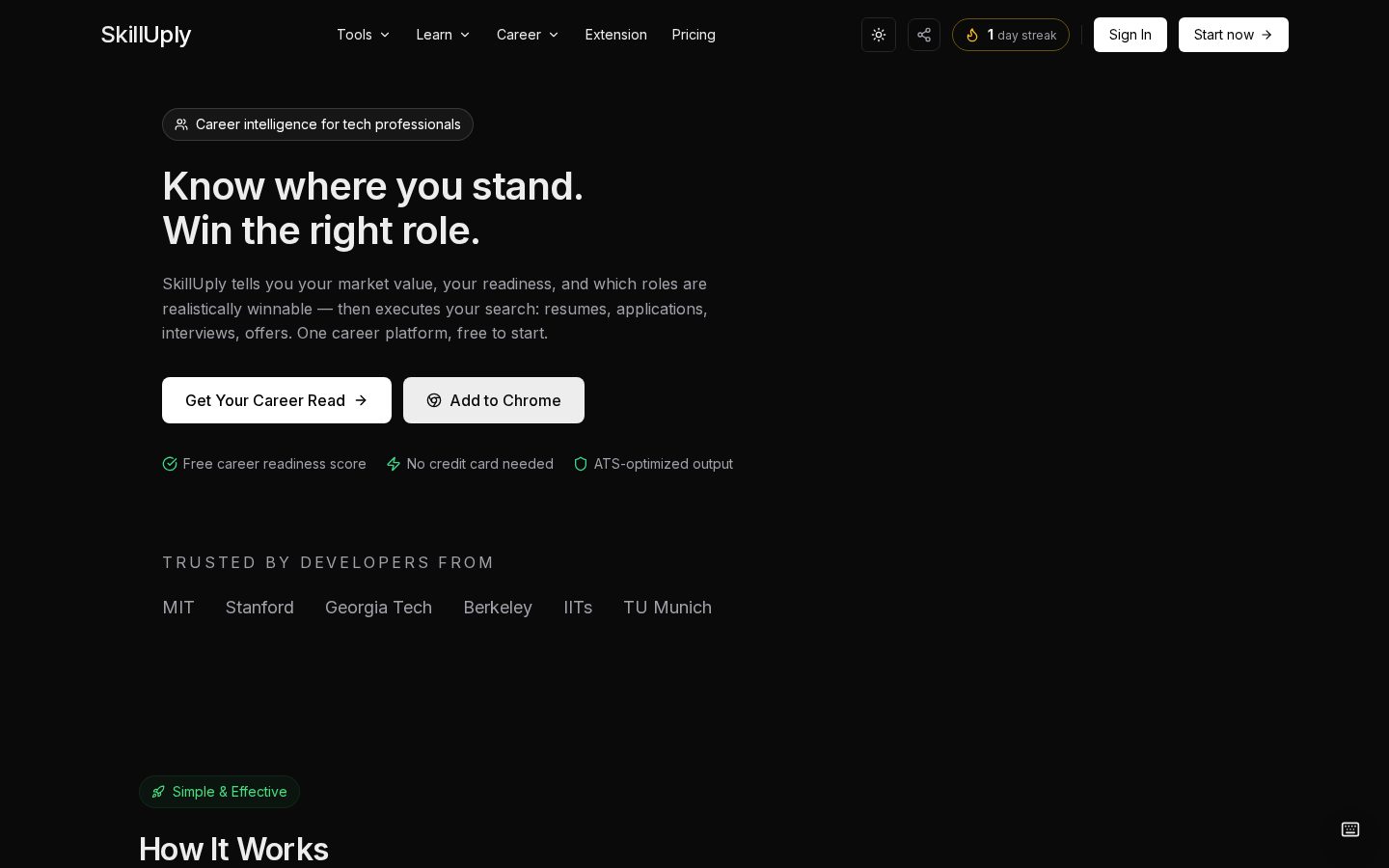Click the arrow icon in Get Your Career Read

pyautogui.click(x=361, y=400)
